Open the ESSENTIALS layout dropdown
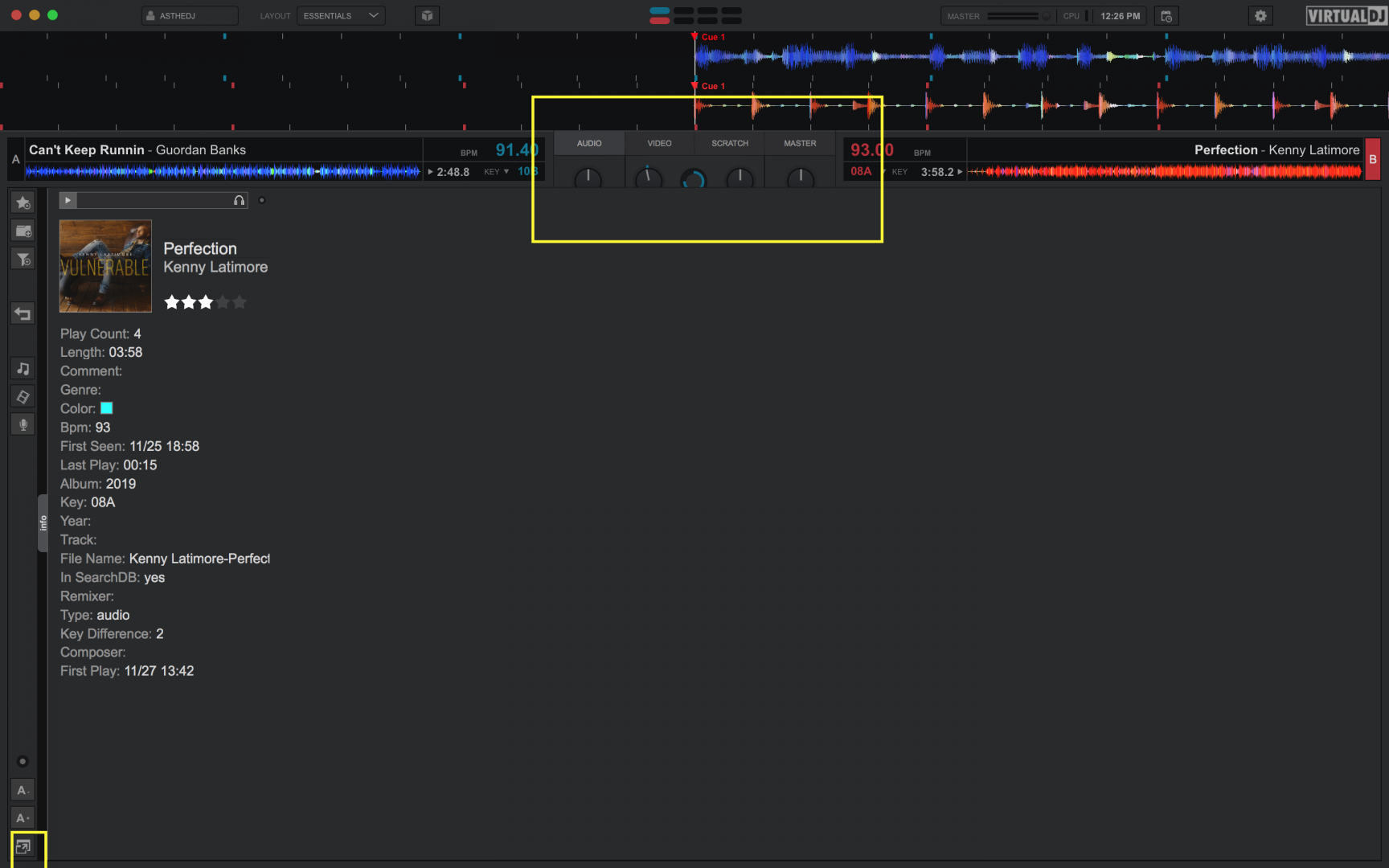1389x868 pixels. (341, 16)
